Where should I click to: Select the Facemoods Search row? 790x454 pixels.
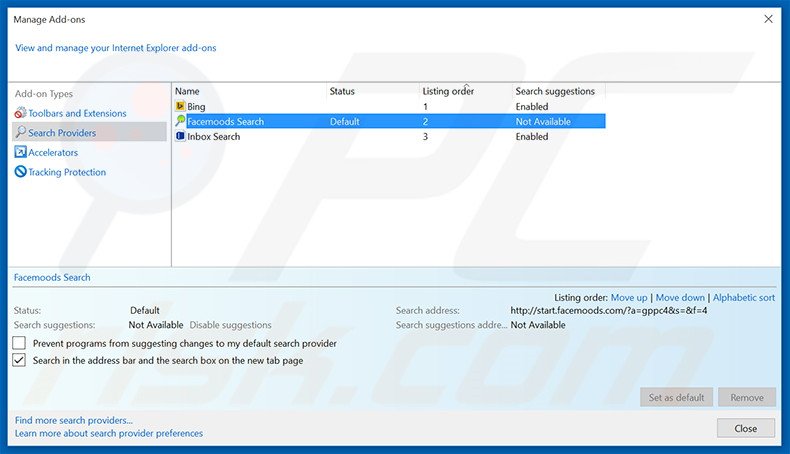(x=389, y=121)
